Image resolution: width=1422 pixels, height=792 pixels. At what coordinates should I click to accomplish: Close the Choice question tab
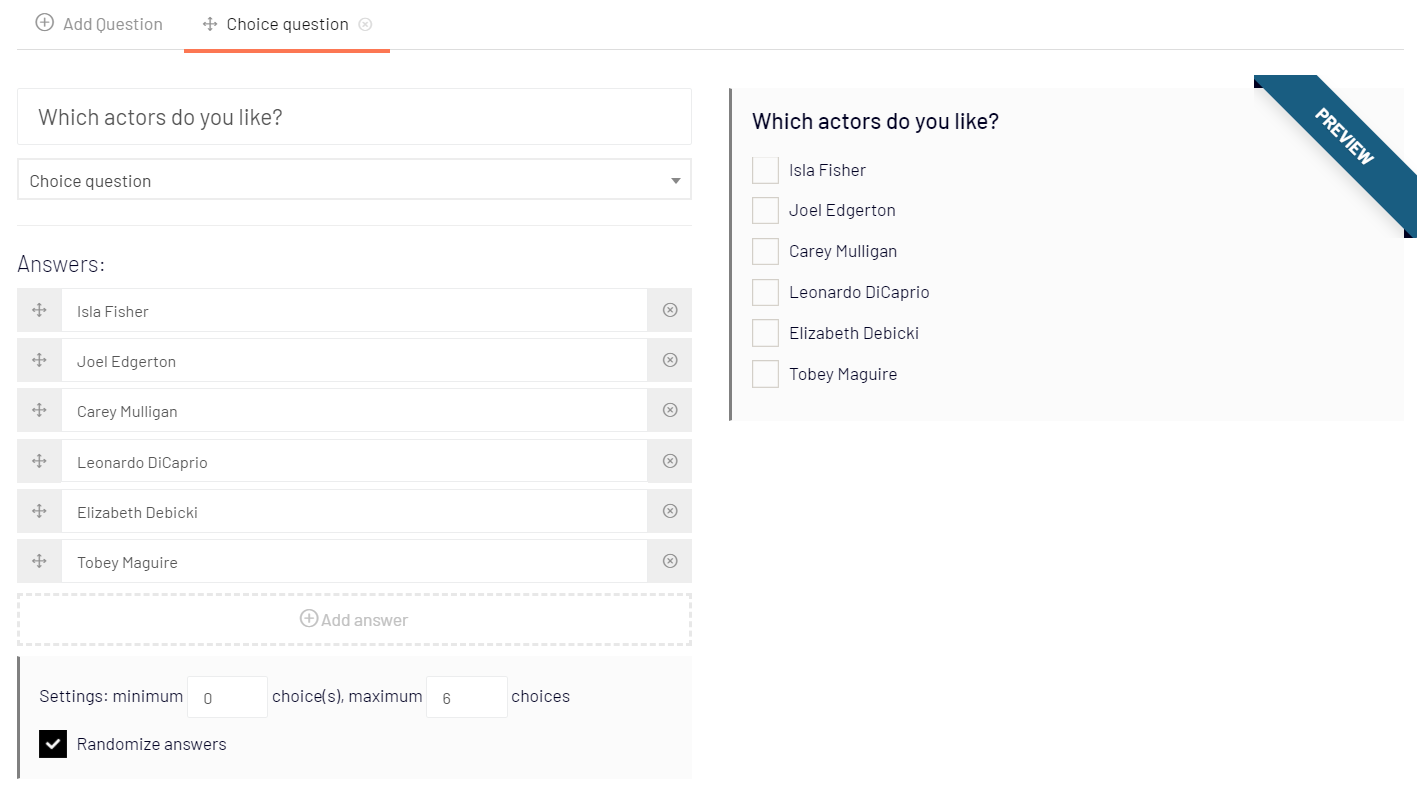[x=365, y=24]
